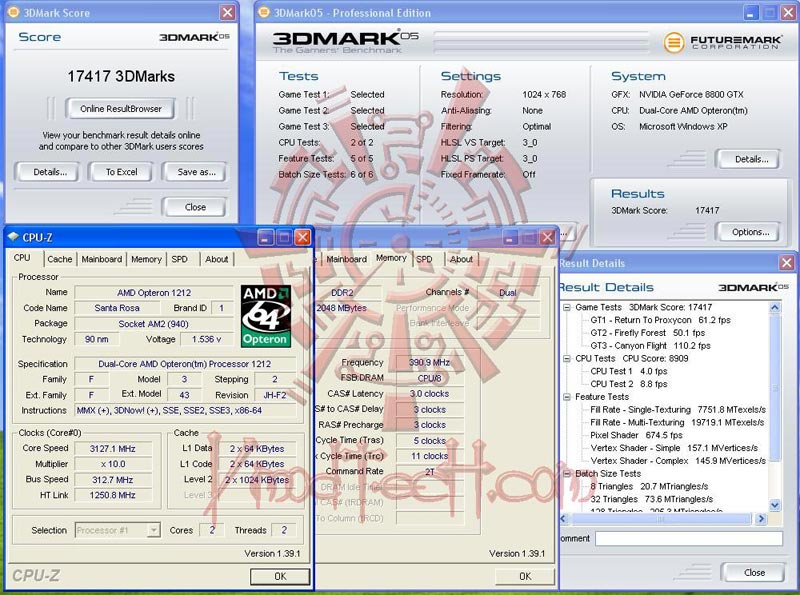Viewport: 800px width, 595px height.
Task: Open the Mainboard tab in front CPU-Z
Action: [102, 259]
